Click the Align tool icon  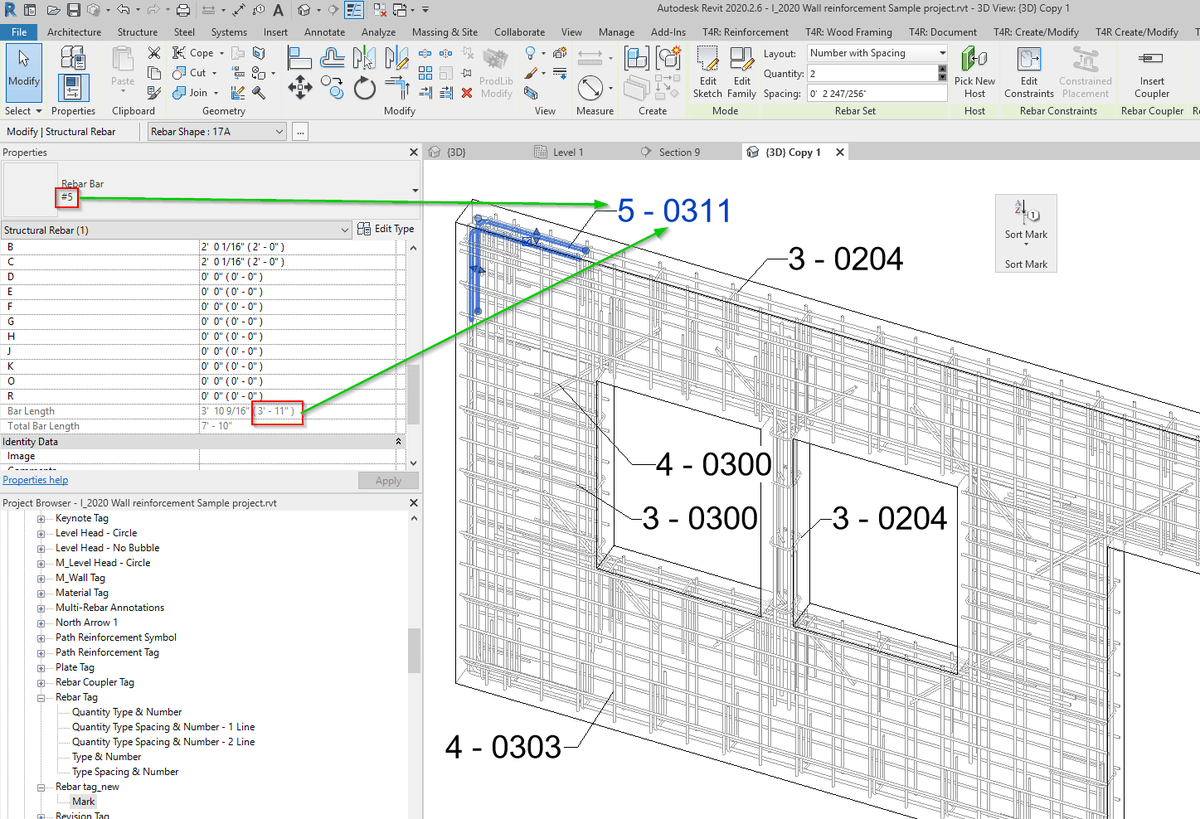click(x=300, y=58)
